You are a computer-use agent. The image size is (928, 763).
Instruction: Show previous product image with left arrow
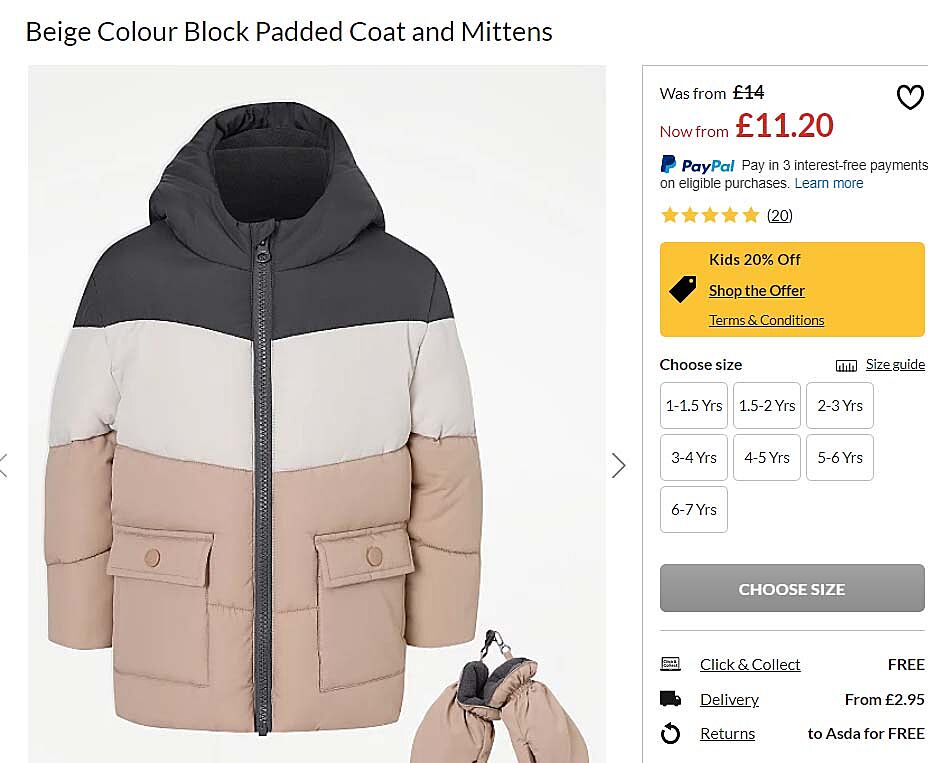pos(4,465)
